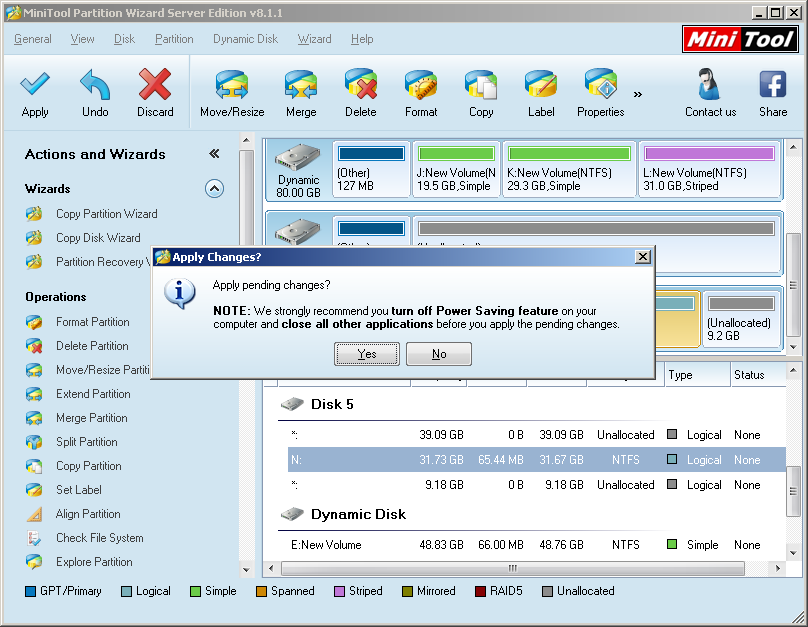The image size is (808, 627).
Task: Select the N: NTFS partition row
Action: [x=500, y=459]
